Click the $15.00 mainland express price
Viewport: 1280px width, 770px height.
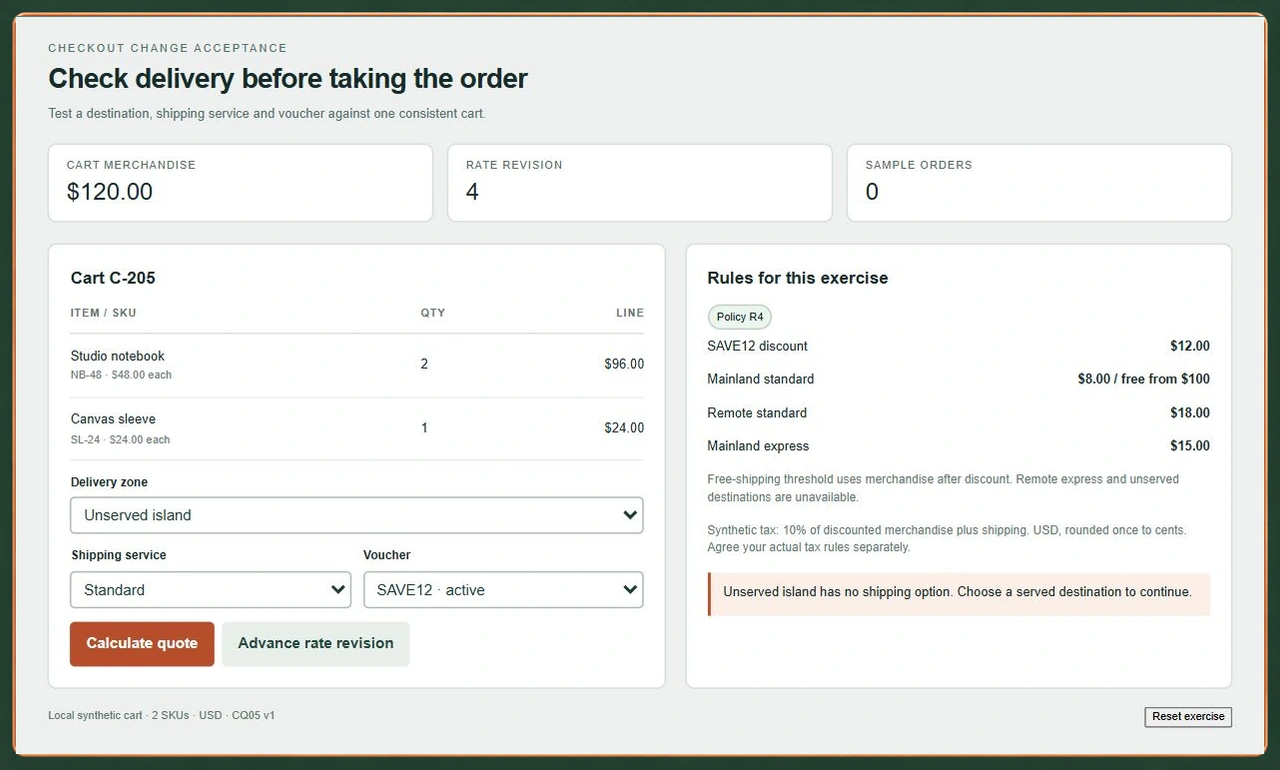click(x=1190, y=446)
